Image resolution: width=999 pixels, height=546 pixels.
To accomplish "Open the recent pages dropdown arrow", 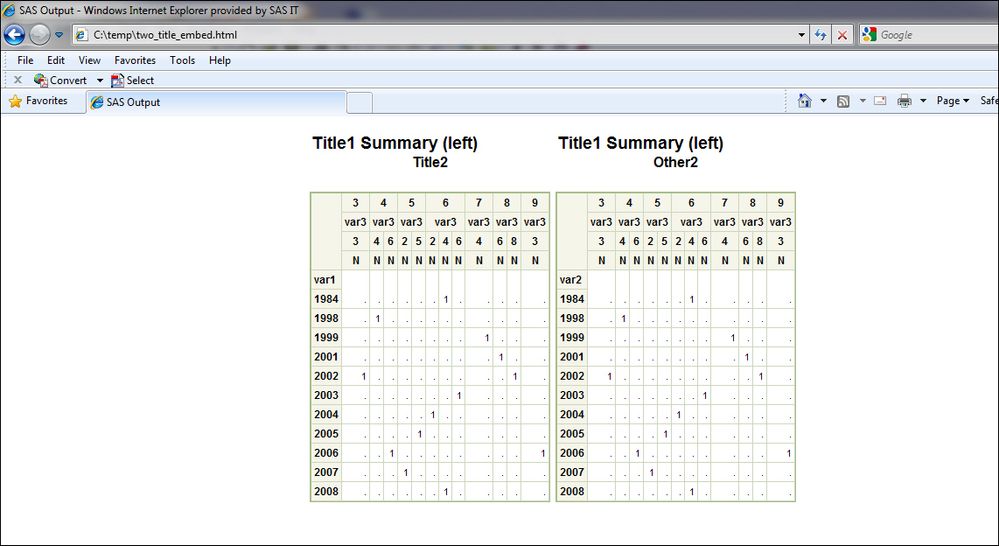I will click(x=59, y=35).
